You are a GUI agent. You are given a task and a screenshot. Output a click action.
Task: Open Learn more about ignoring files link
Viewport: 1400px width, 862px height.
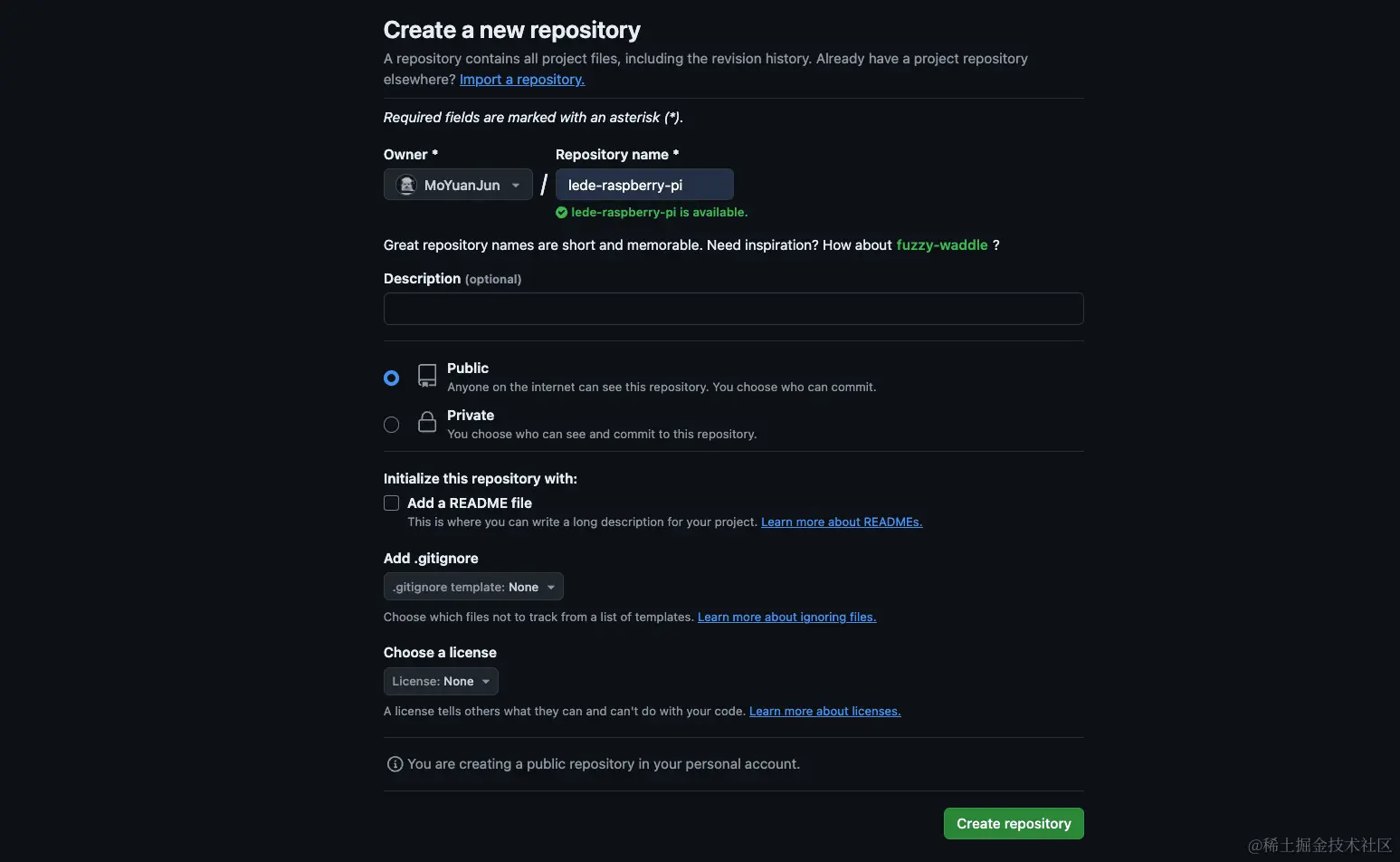click(787, 618)
